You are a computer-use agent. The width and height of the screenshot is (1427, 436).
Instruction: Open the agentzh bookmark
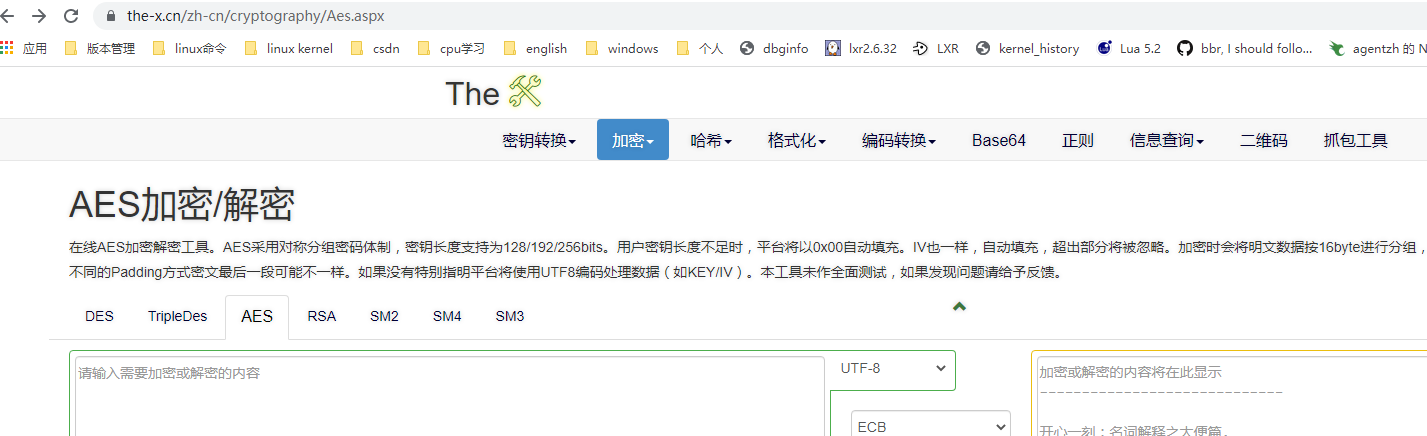(x=1377, y=48)
